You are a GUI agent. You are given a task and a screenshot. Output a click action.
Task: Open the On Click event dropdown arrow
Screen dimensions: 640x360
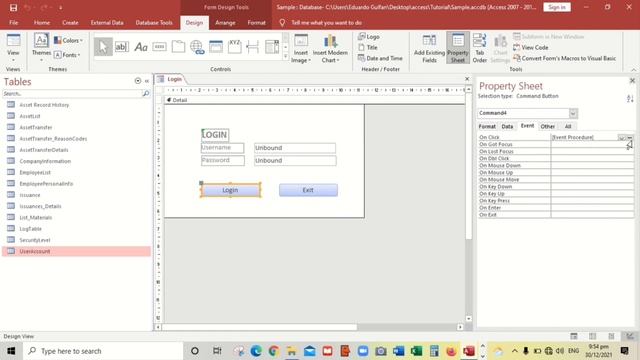622,138
